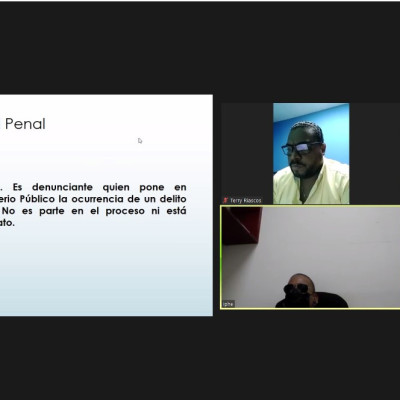Click the red shelf in the lower video

pyautogui.click(x=242, y=225)
